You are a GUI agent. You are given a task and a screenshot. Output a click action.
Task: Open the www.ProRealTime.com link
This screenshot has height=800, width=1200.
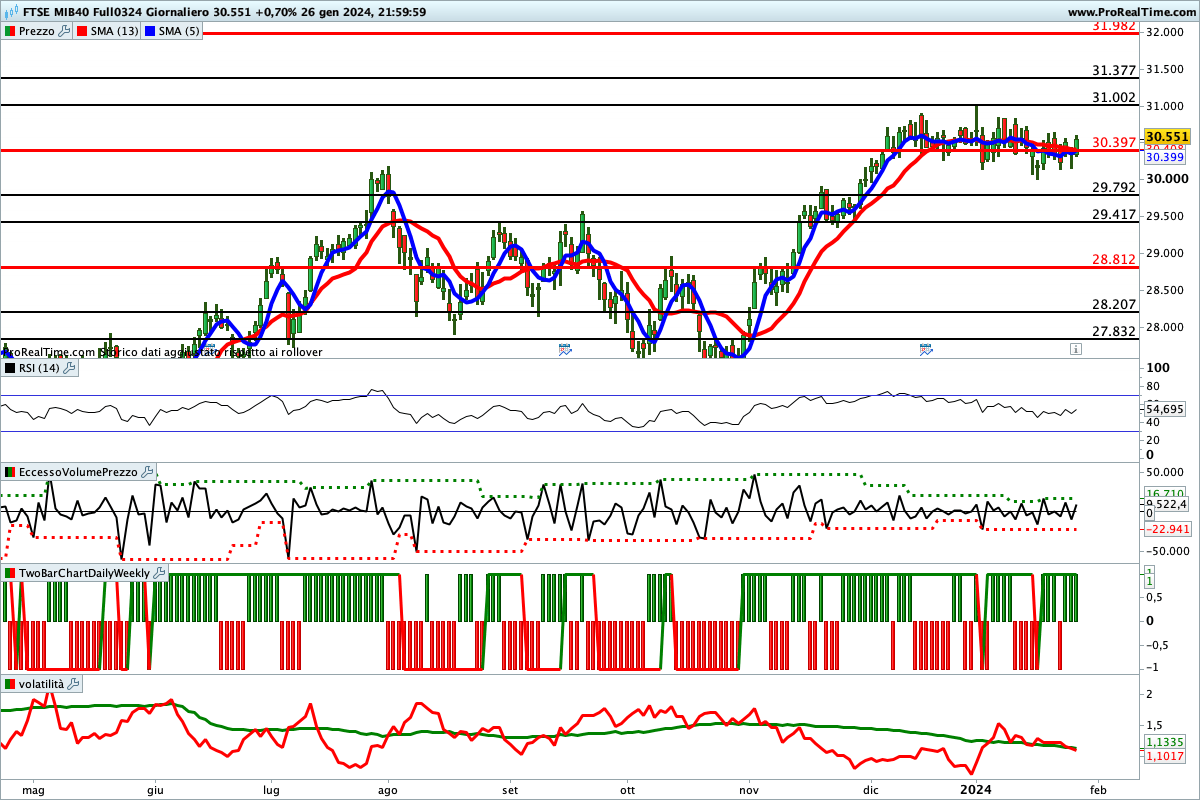1130,12
